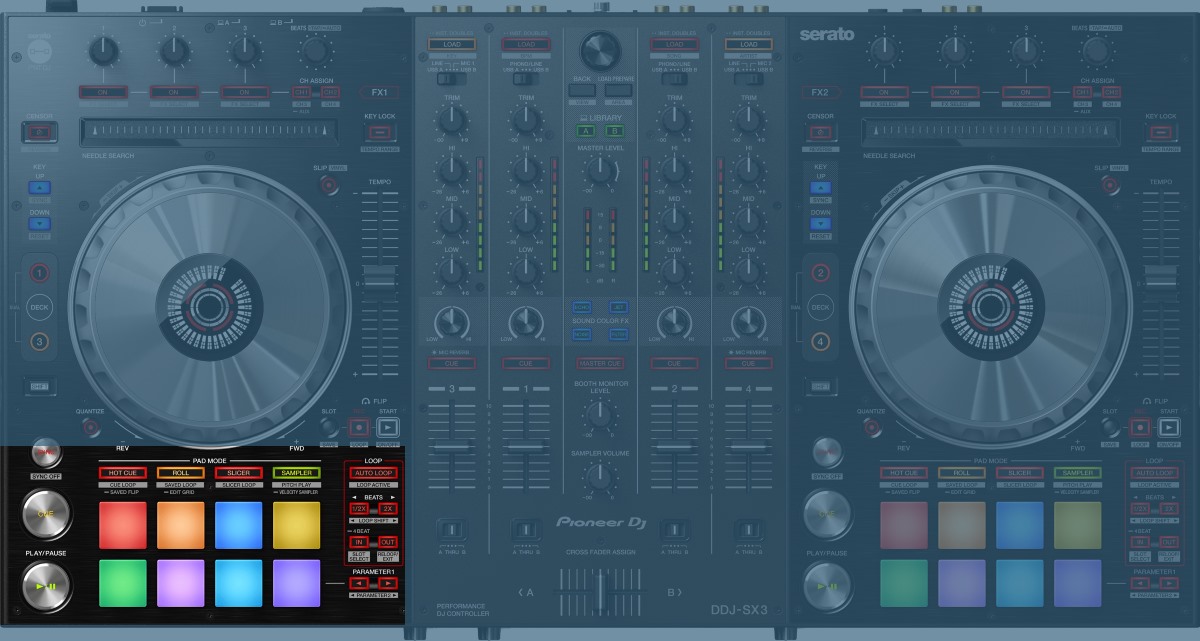Toggle FX1 CH ASSIGN CH1 button
The width and height of the screenshot is (1200, 641).
(301, 92)
